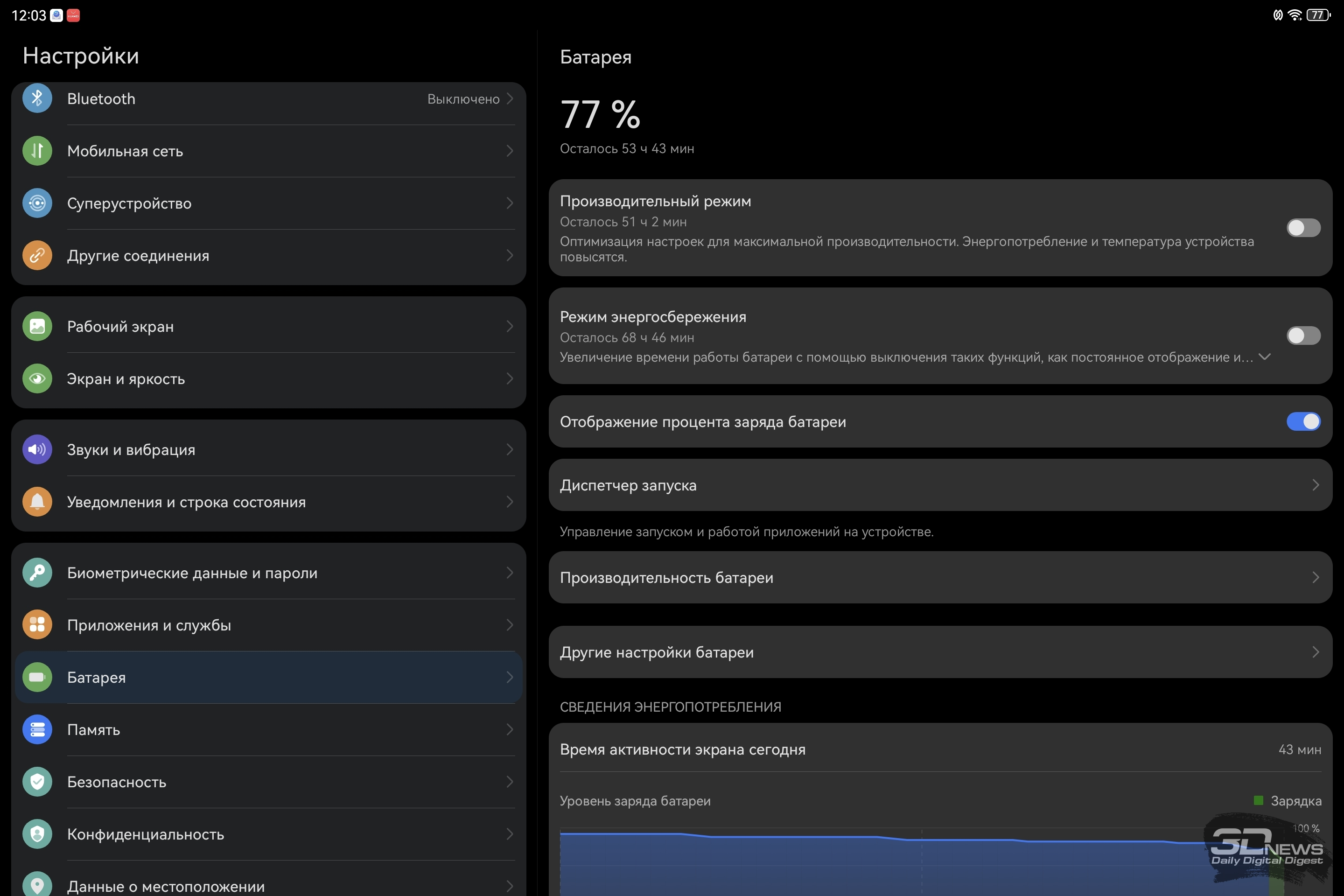Tap the Батарея page heading
Viewport: 1344px width, 896px height.
(595, 57)
